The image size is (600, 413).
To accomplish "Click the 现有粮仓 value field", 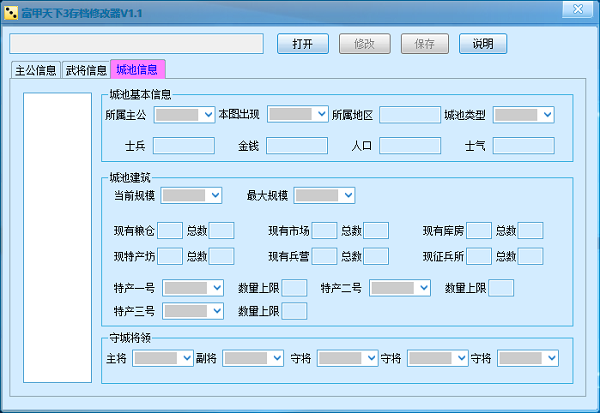I will coord(170,230).
